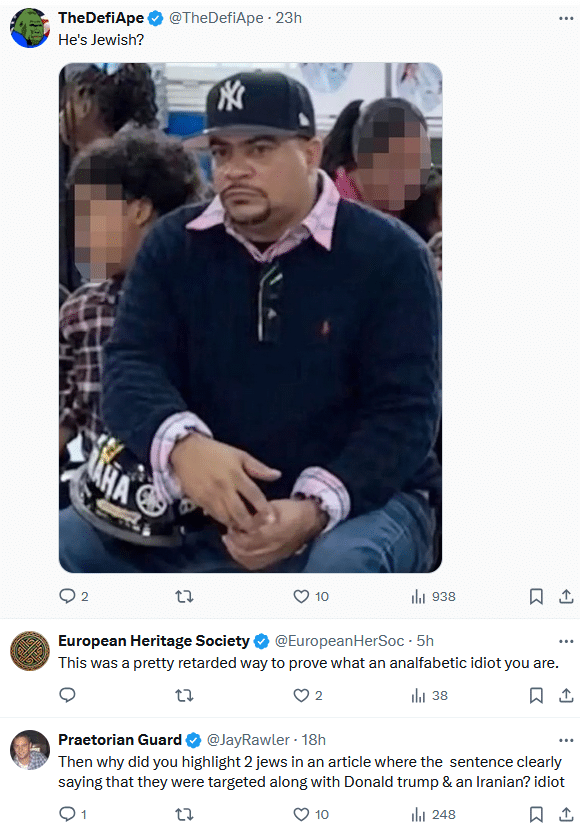Reply to European Heritage Society's comment
The height and width of the screenshot is (827, 580).
pyautogui.click(x=67, y=696)
